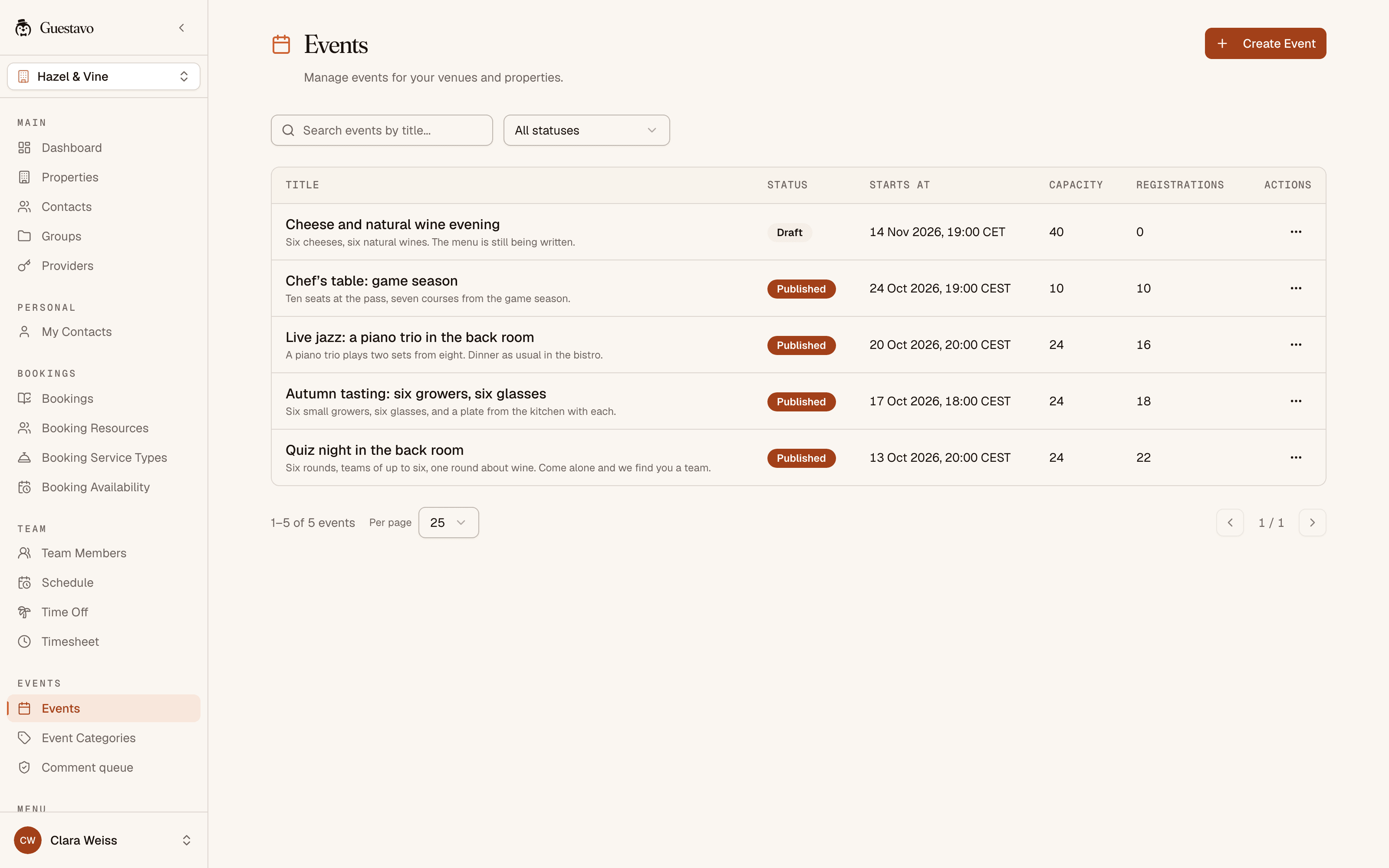Click the Guestavo logo icon
This screenshot has width=1389, height=868.
[x=23, y=27]
